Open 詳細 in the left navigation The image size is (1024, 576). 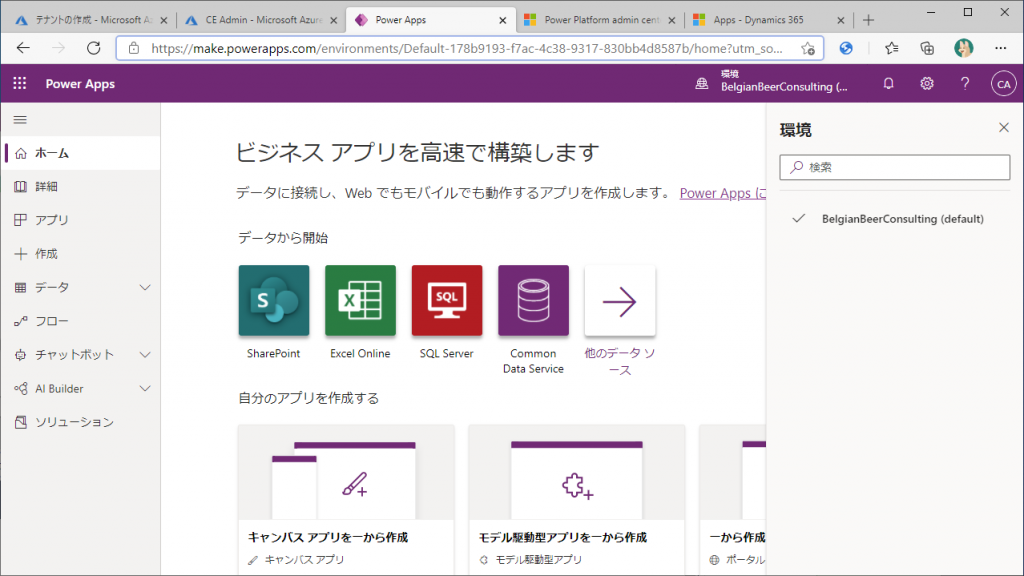click(80, 187)
